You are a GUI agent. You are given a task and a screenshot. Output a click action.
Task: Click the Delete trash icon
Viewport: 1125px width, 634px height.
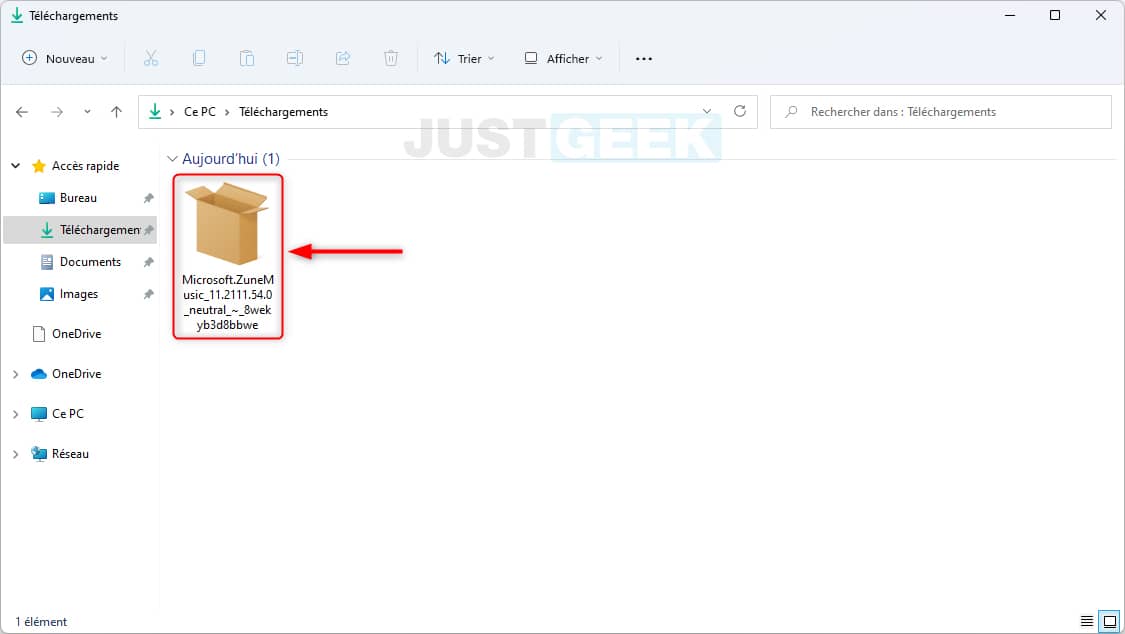(391, 59)
